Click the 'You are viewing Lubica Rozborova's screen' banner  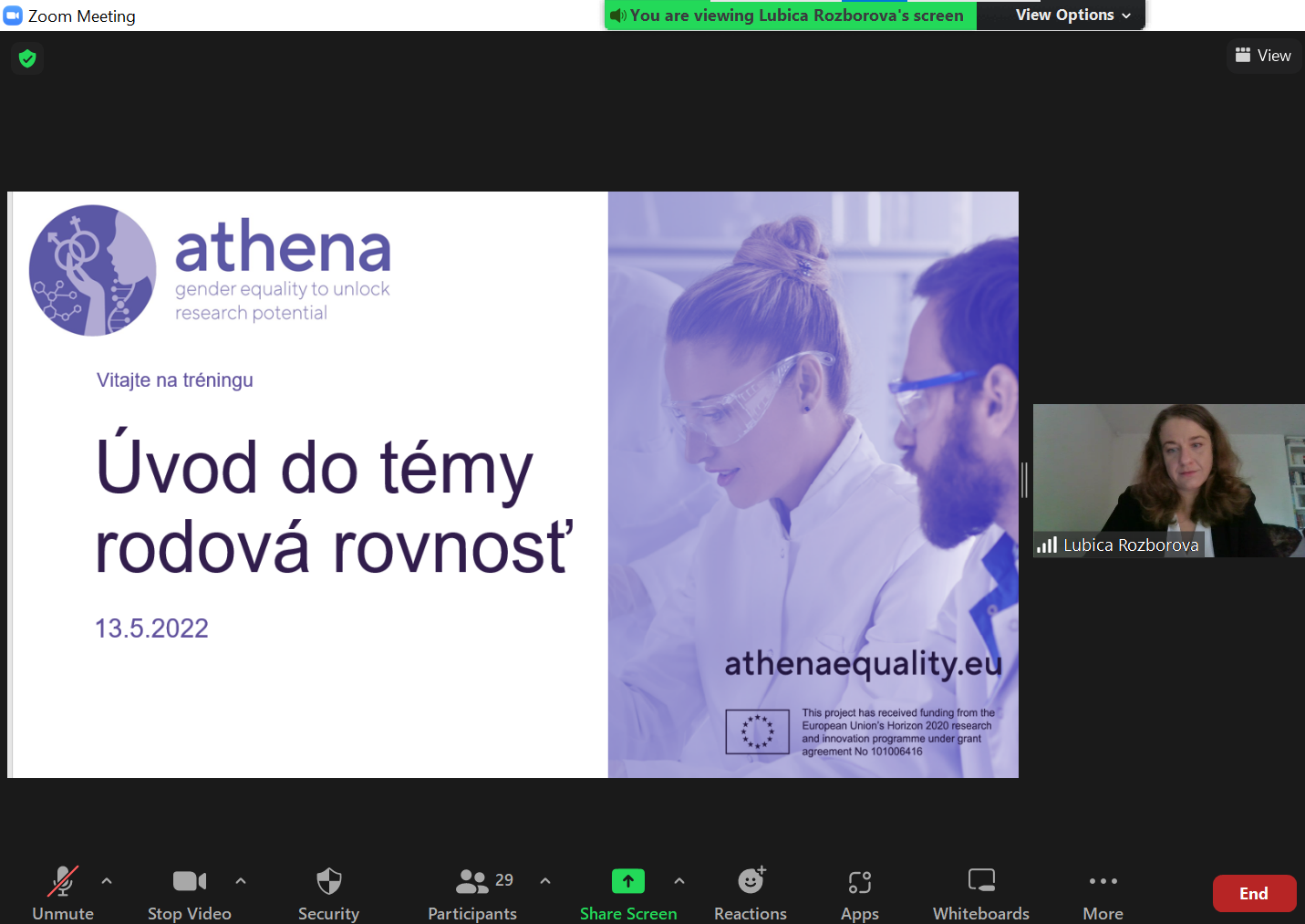[790, 16]
